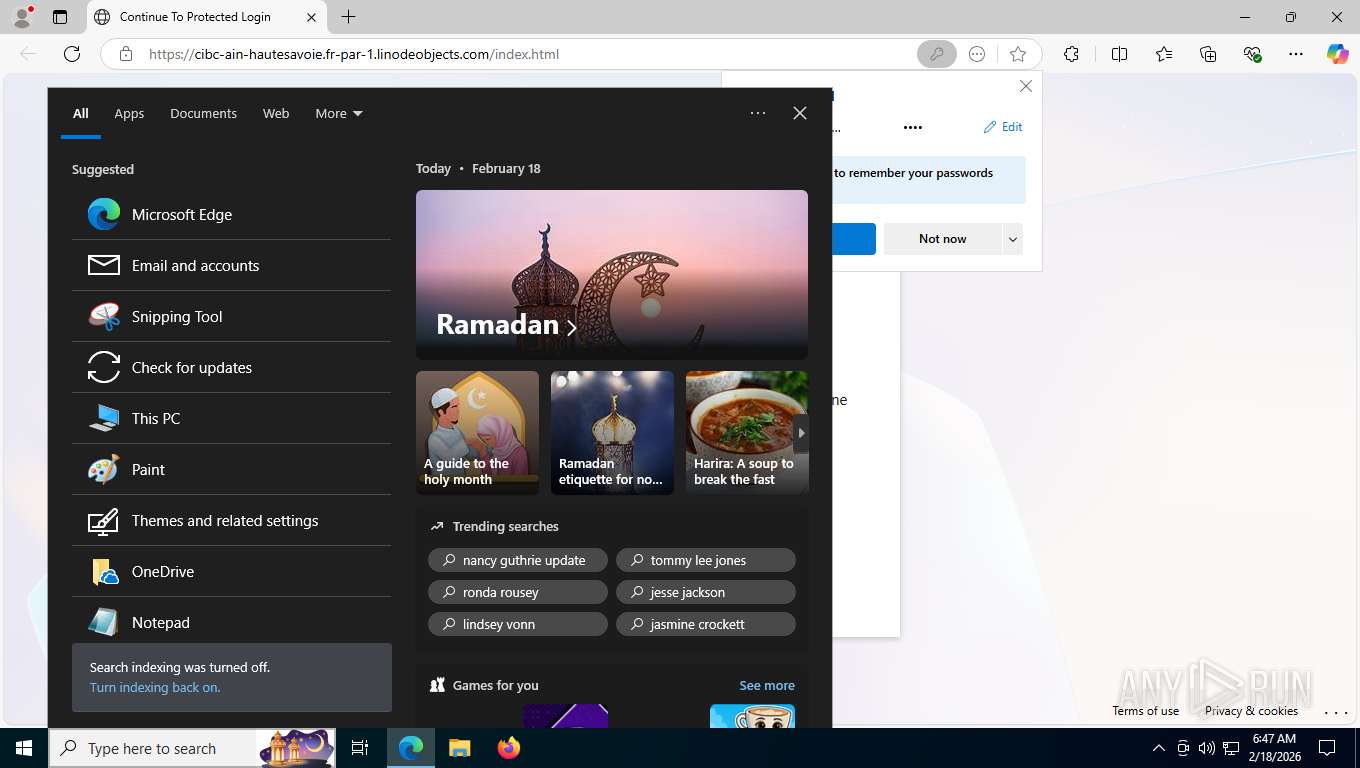Show hidden system tray icons
This screenshot has width=1360, height=768.
[1159, 748]
